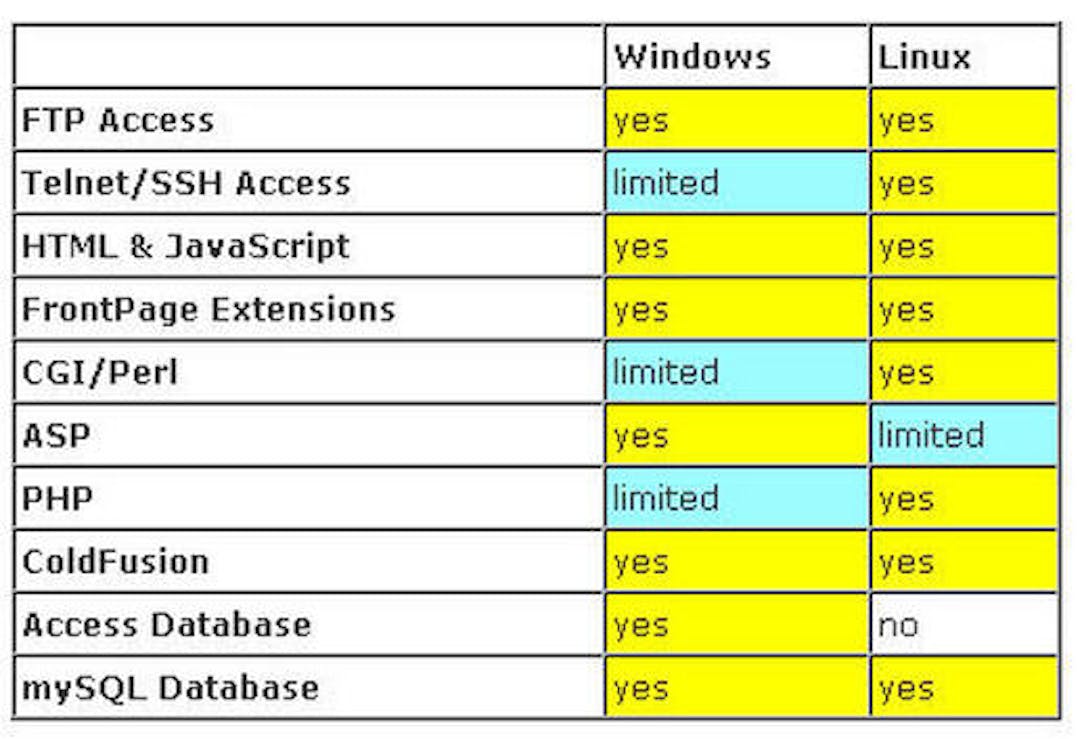Click the Telnet/SSH Access label

pos(186,183)
